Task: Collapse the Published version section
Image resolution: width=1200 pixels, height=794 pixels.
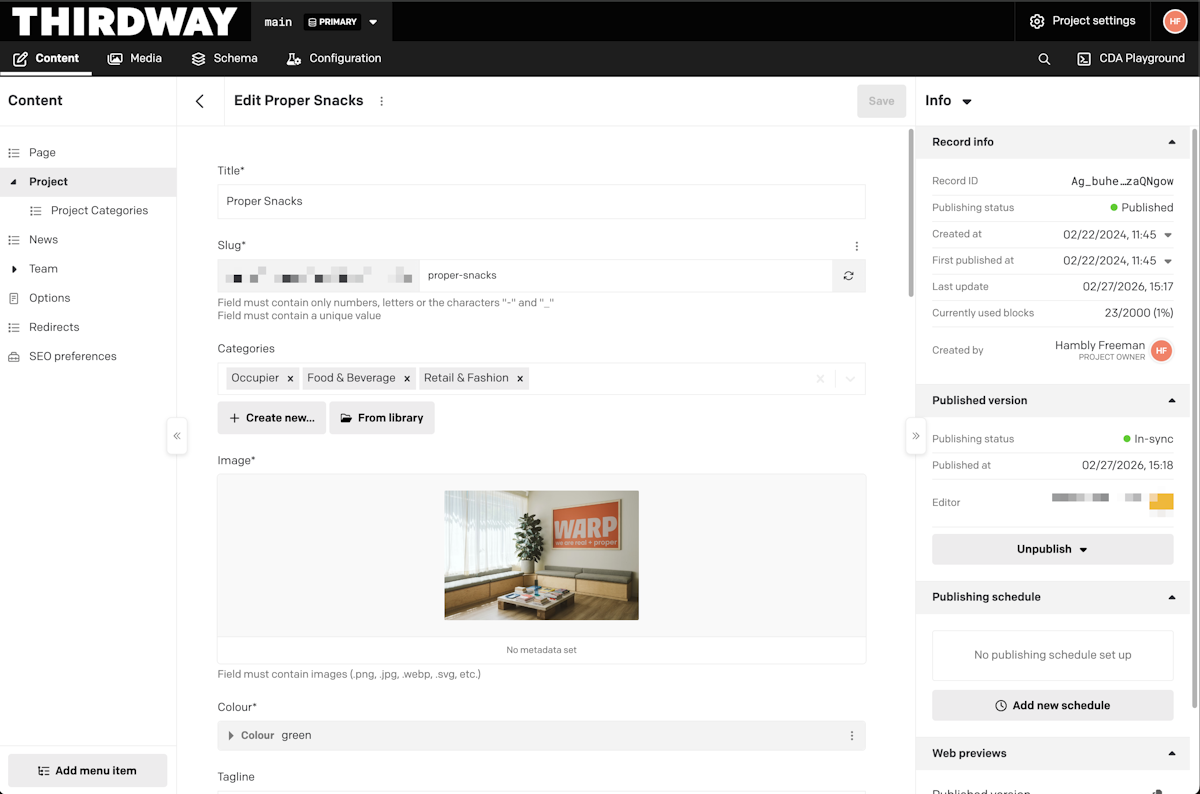Action: (x=1172, y=400)
